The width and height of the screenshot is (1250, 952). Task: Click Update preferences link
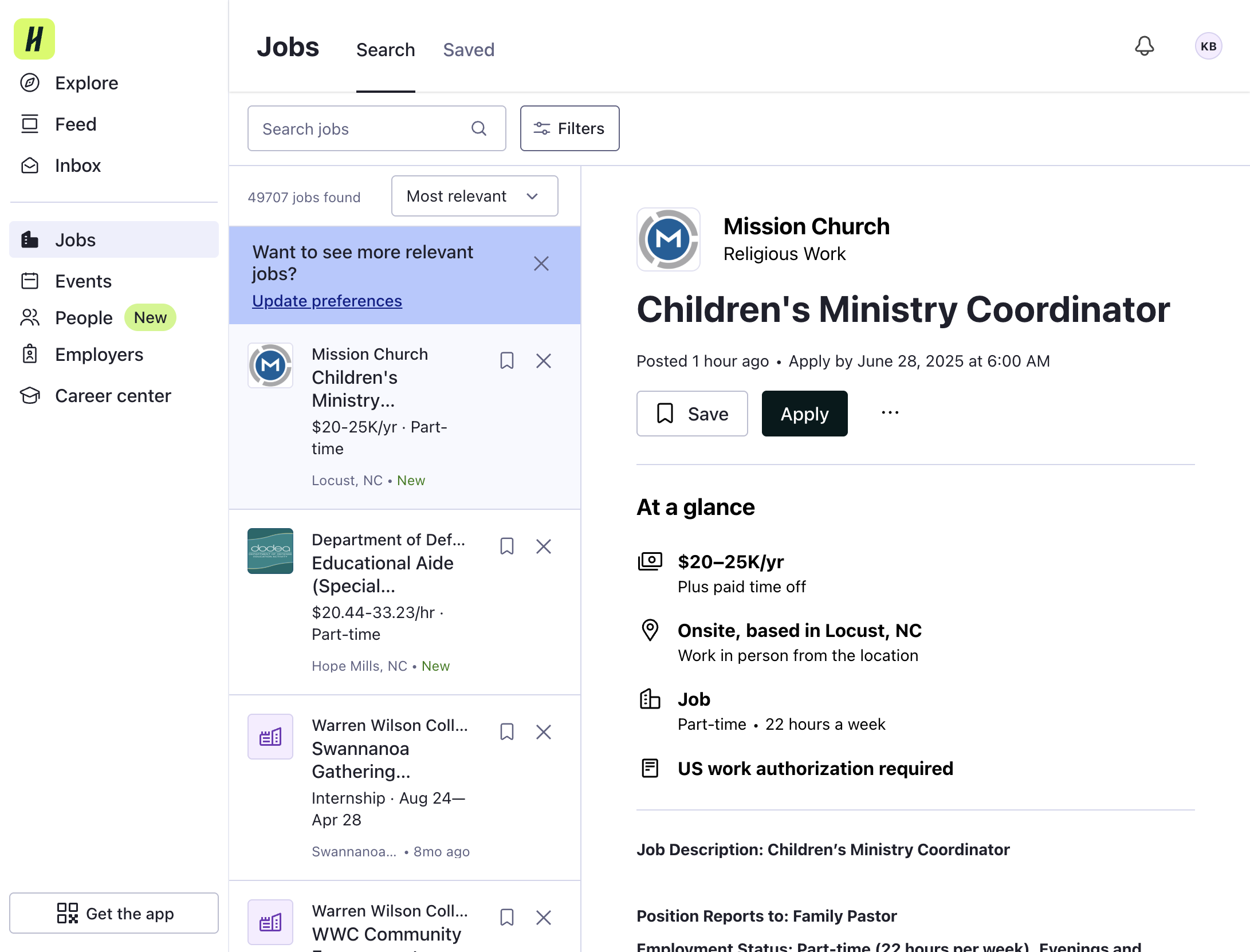[x=327, y=301]
